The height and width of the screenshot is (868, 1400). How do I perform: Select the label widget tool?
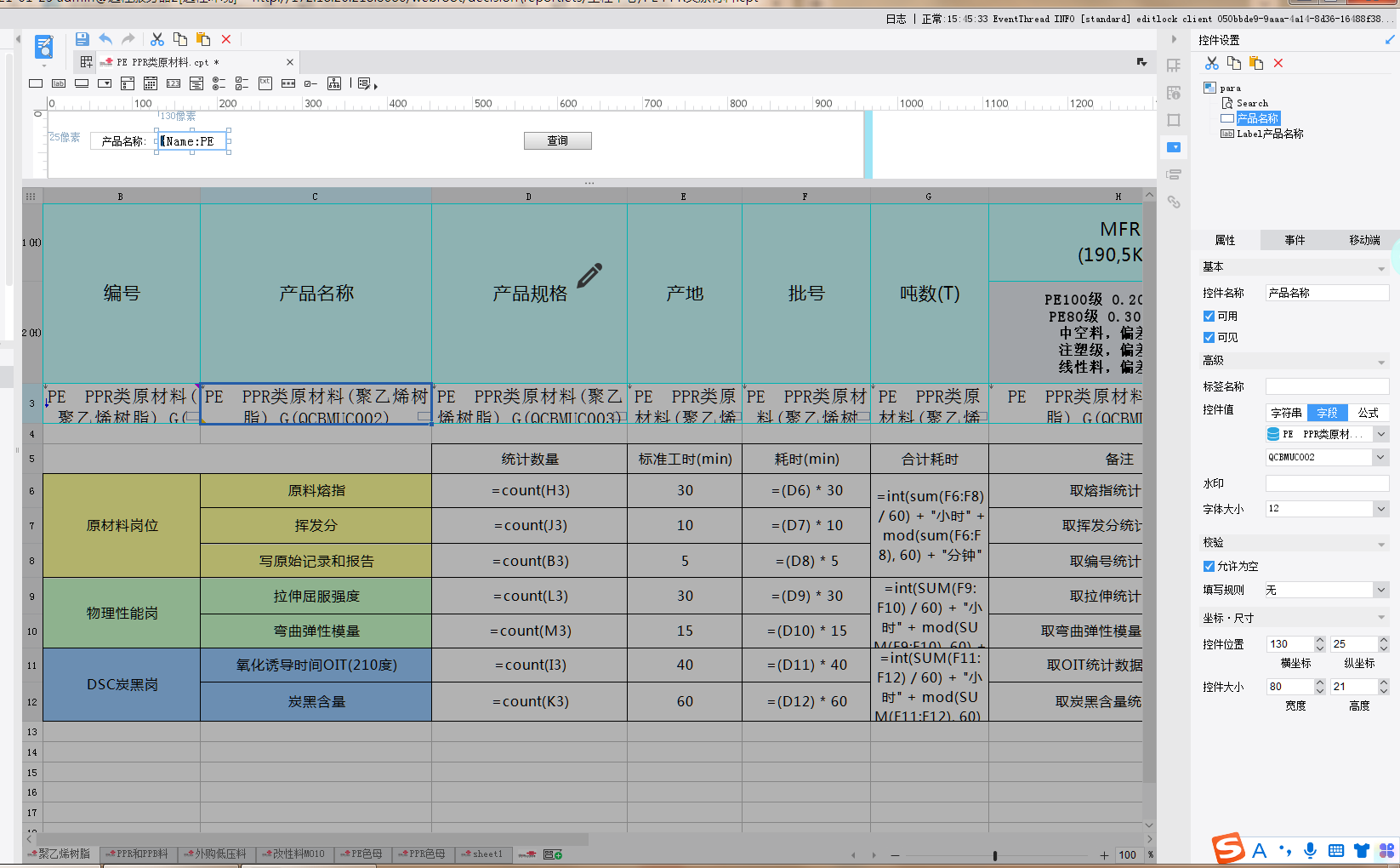59,83
